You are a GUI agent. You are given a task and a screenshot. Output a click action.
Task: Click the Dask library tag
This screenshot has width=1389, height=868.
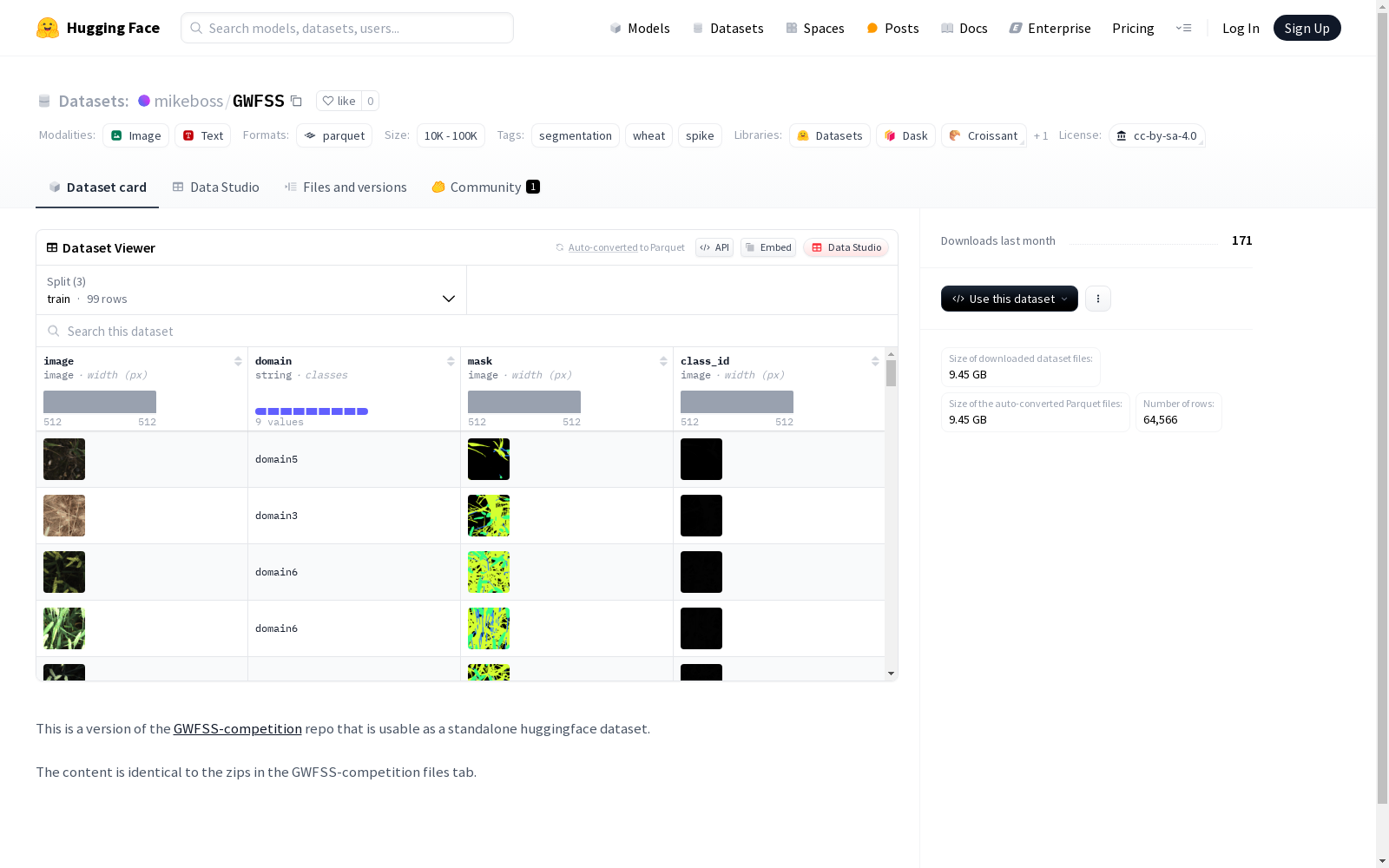pos(905,135)
